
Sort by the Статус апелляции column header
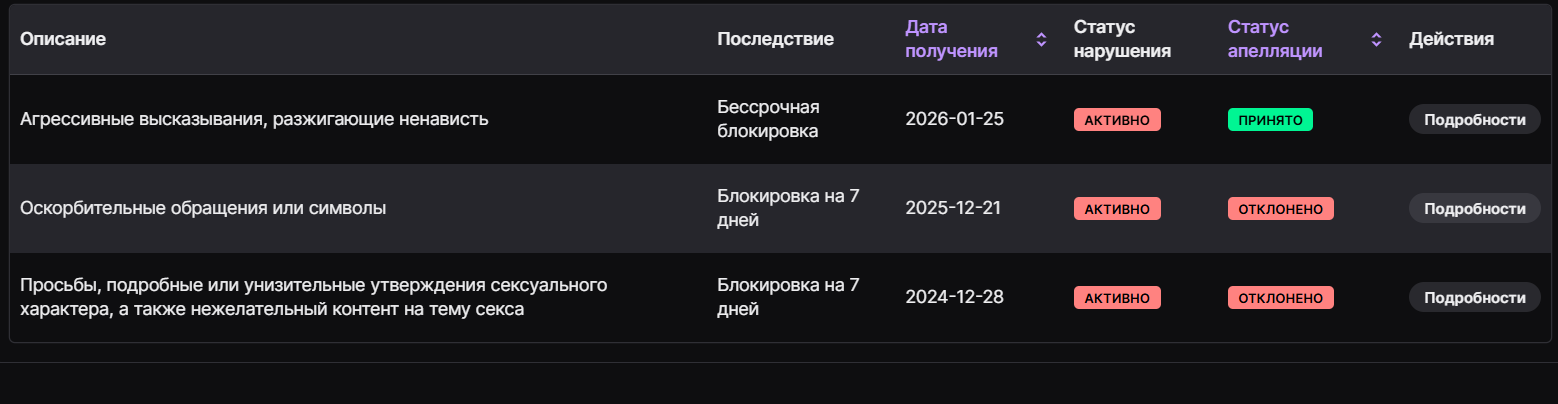(1275, 39)
